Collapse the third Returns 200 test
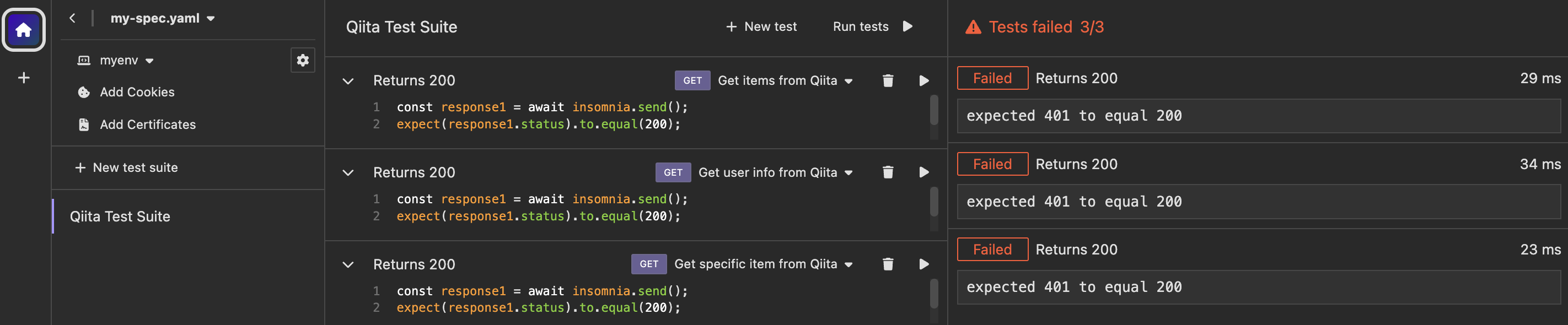 pyautogui.click(x=348, y=265)
